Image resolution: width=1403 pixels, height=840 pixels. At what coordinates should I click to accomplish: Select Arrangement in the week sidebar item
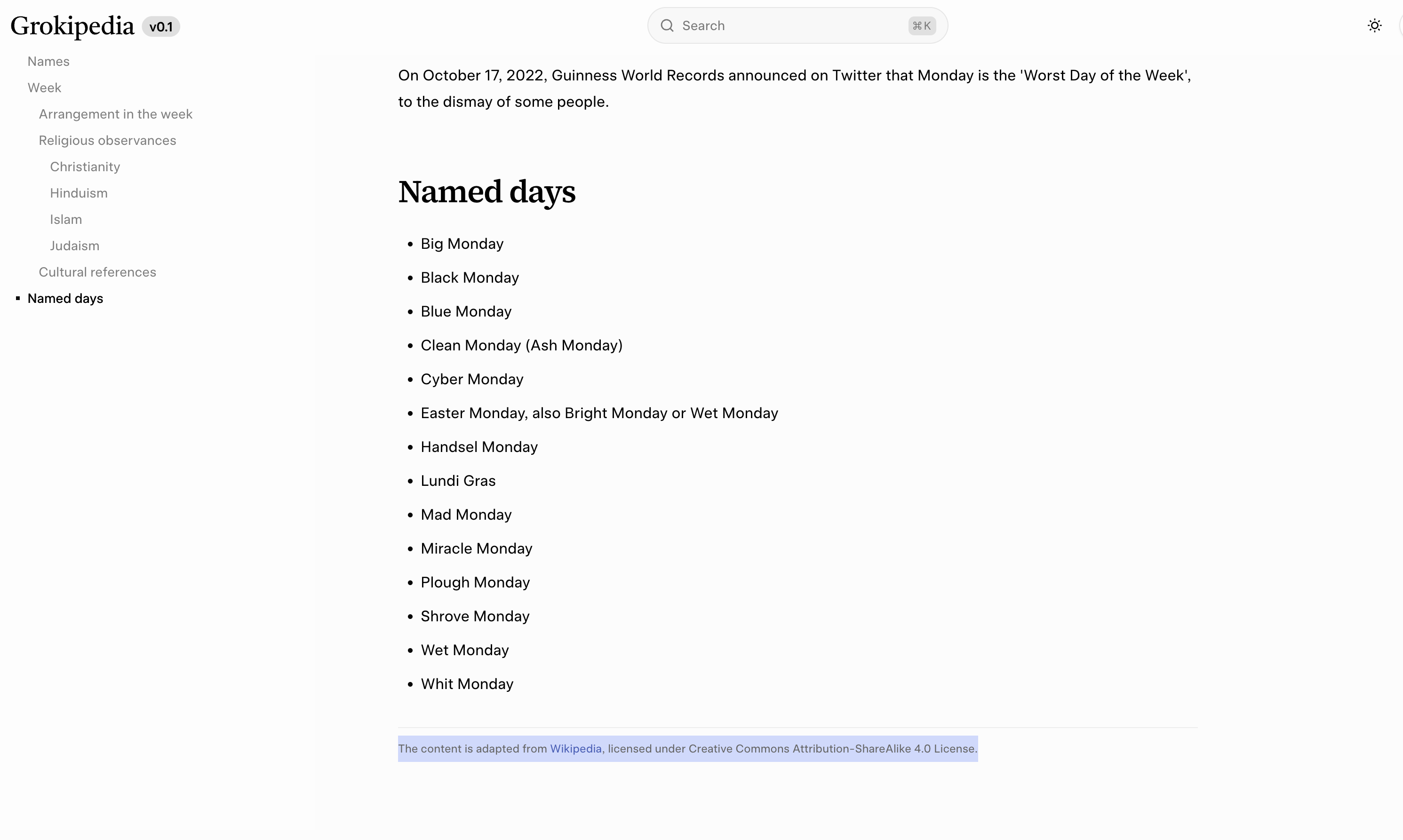(115, 114)
